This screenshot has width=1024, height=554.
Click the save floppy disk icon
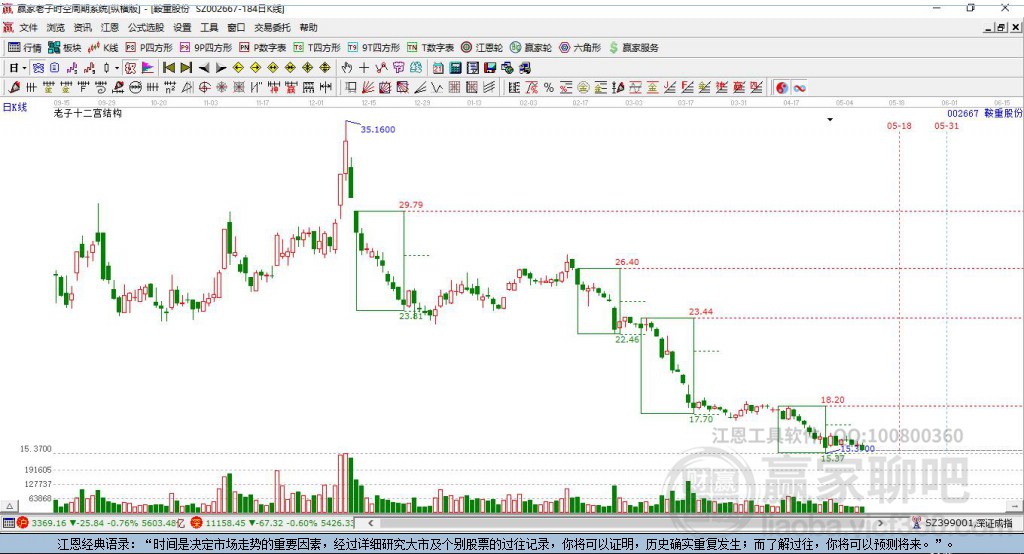click(490, 68)
